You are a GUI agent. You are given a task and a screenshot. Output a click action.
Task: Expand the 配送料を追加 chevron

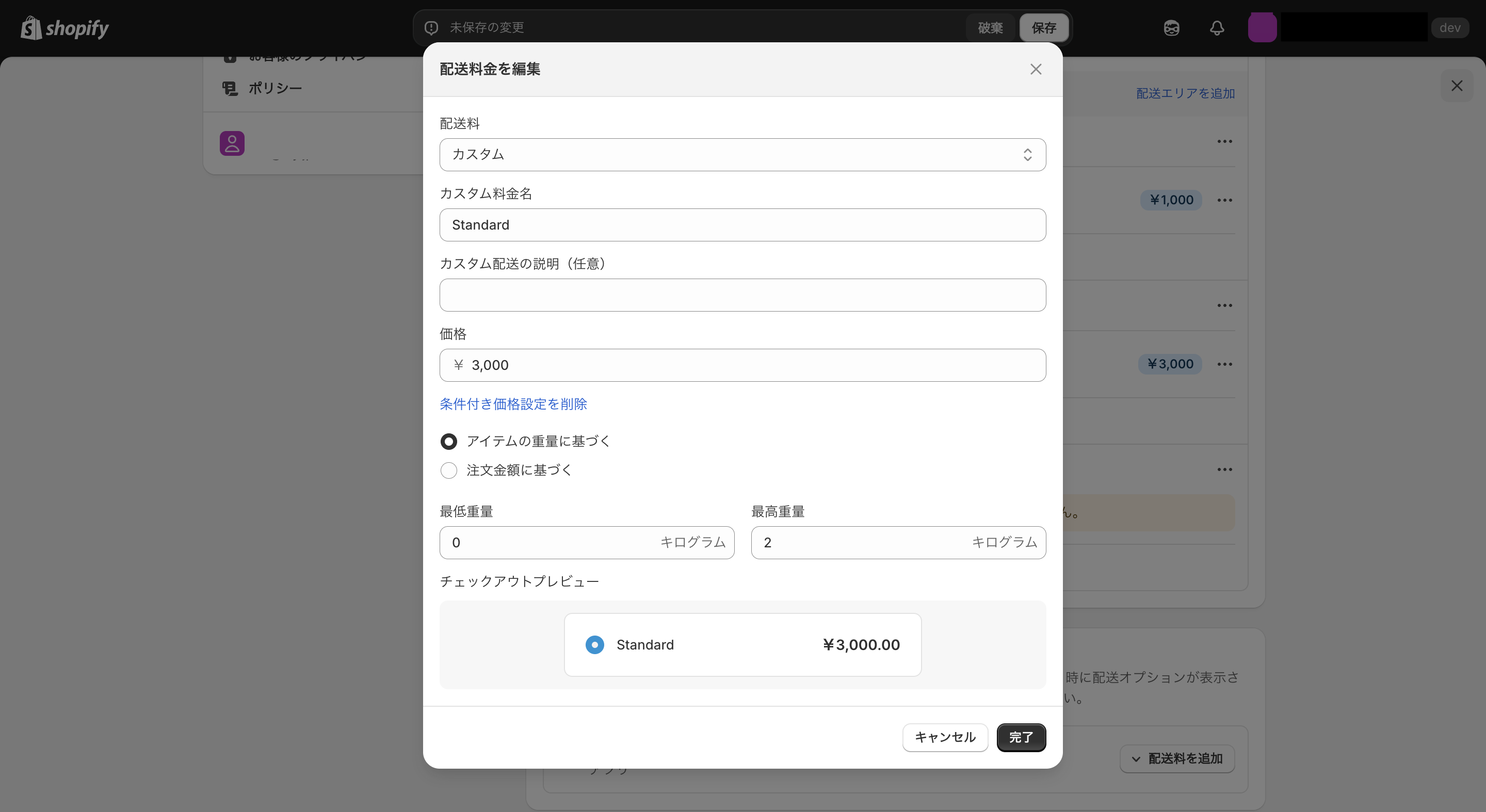1136,759
